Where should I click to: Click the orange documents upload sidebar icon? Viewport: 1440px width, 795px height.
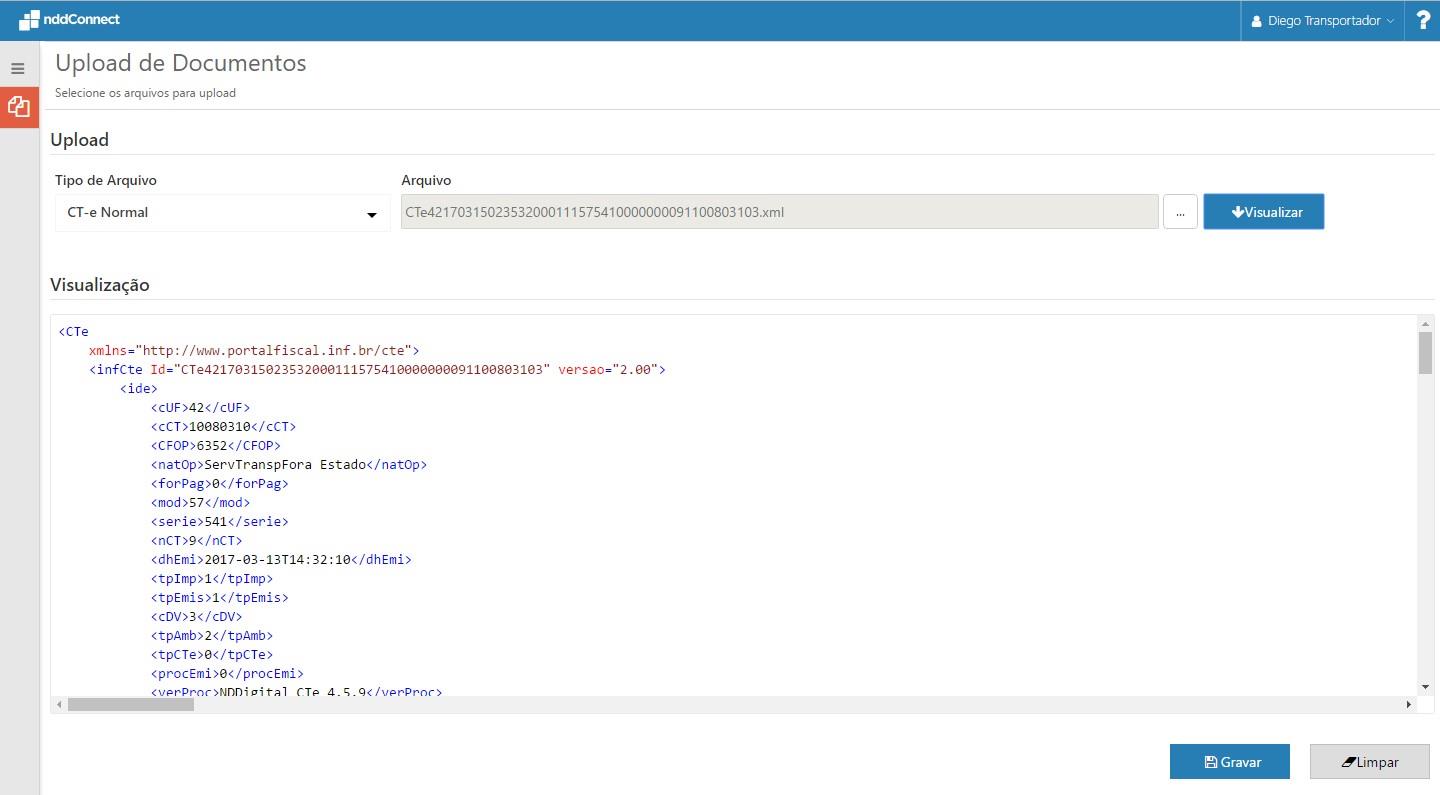[18, 106]
